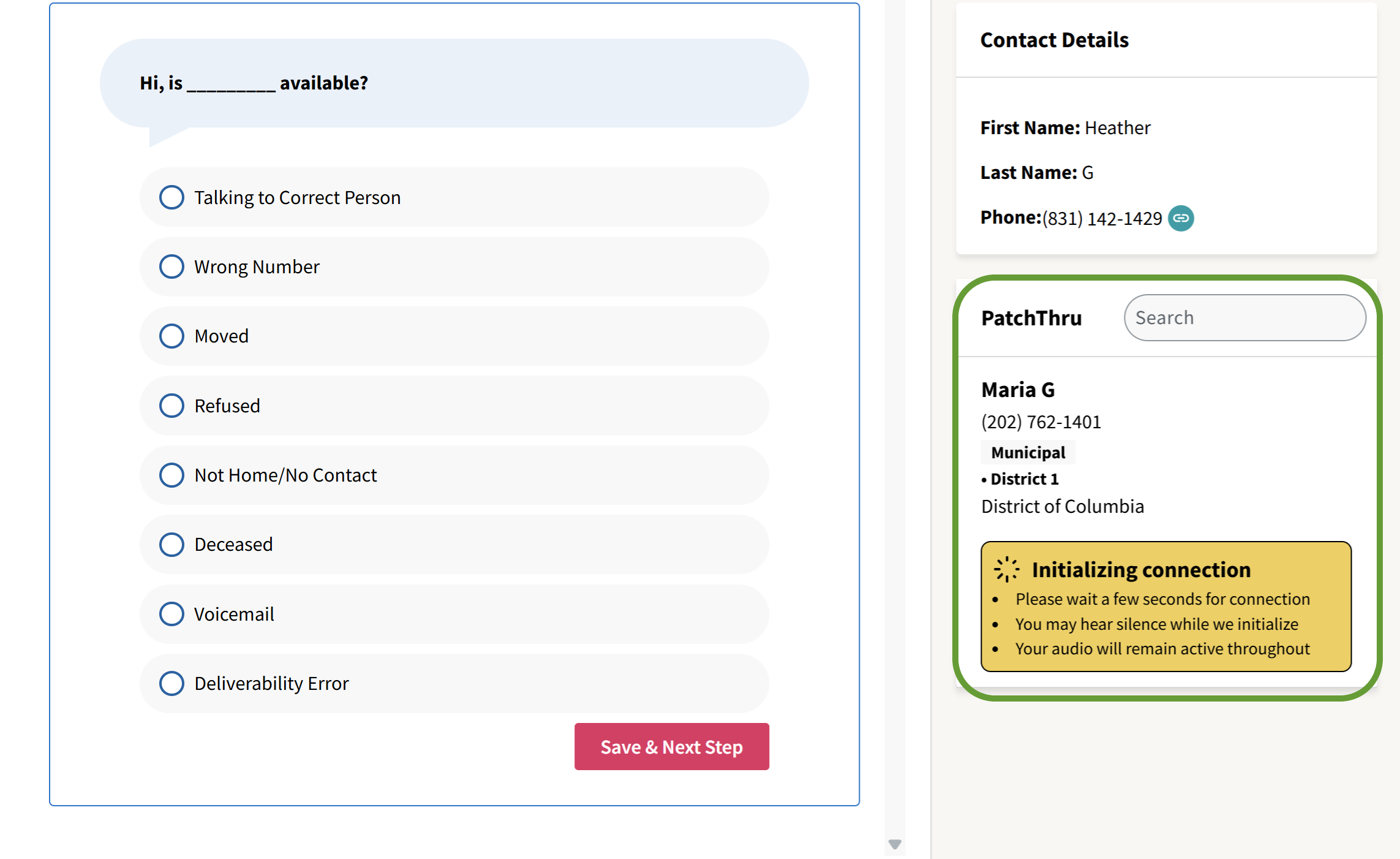The image size is (1400, 859).
Task: Click the District 1 label
Action: pyautogui.click(x=1024, y=479)
